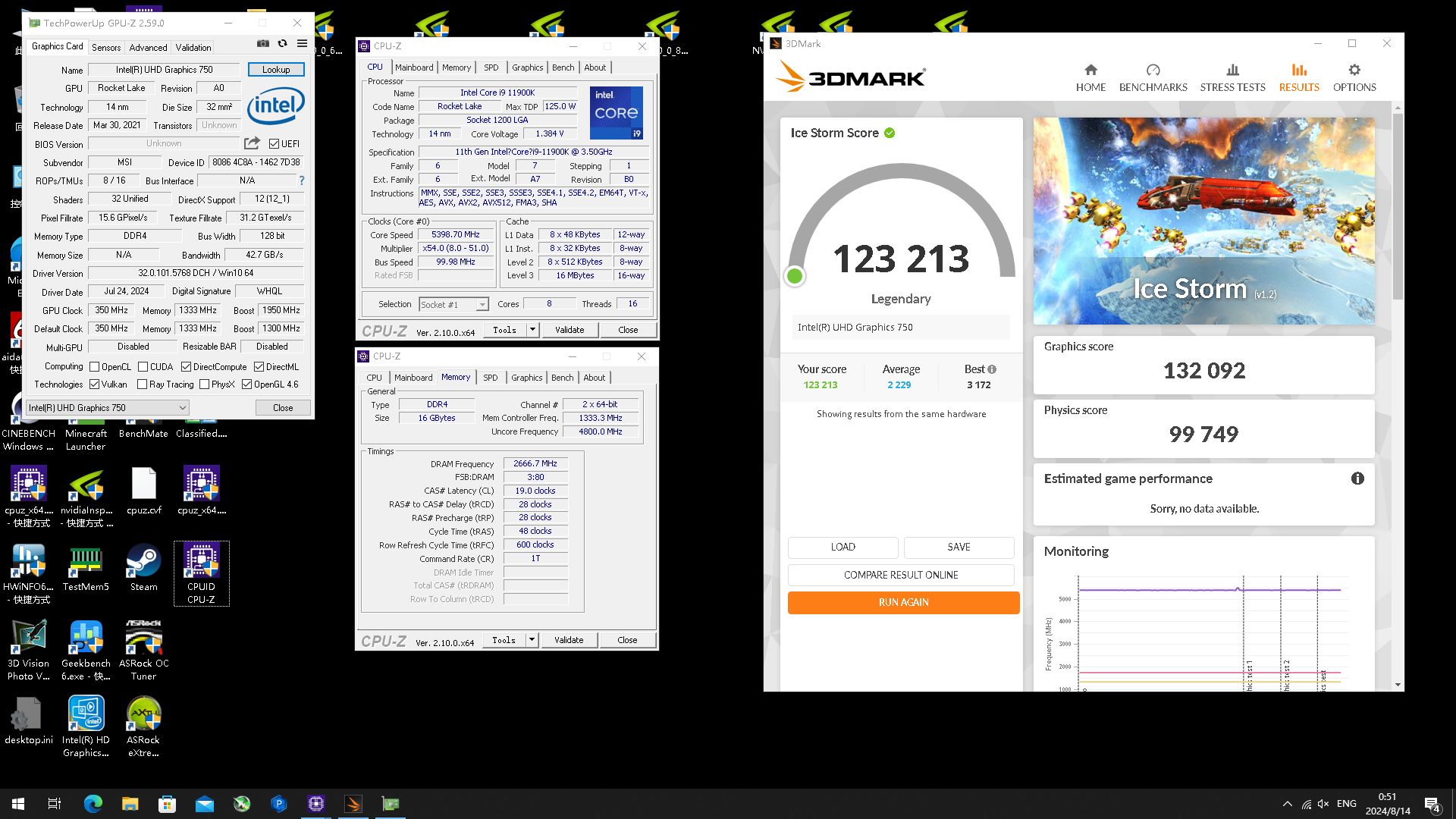This screenshot has height=819, width=1456.
Task: Open Mainboard tab in upper CPU-Z
Action: click(x=414, y=67)
